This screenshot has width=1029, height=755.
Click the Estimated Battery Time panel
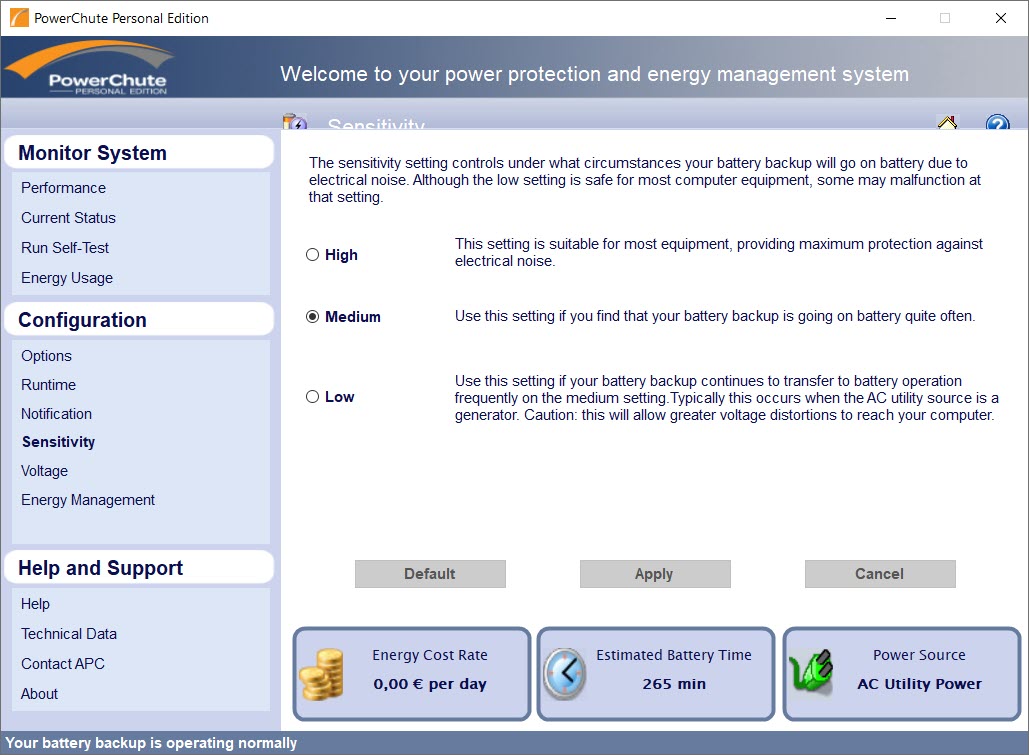(656, 674)
